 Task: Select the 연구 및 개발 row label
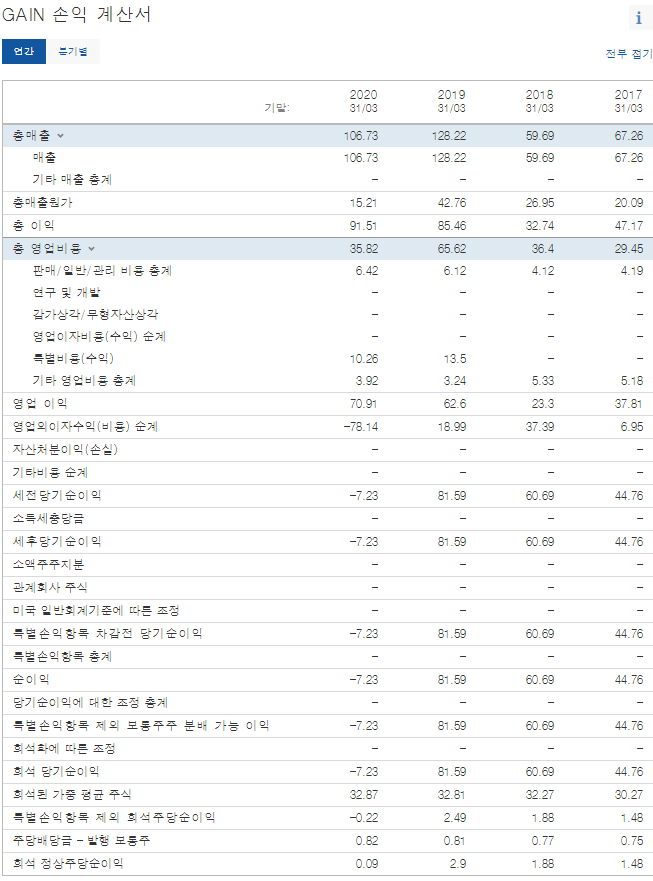click(x=66, y=292)
